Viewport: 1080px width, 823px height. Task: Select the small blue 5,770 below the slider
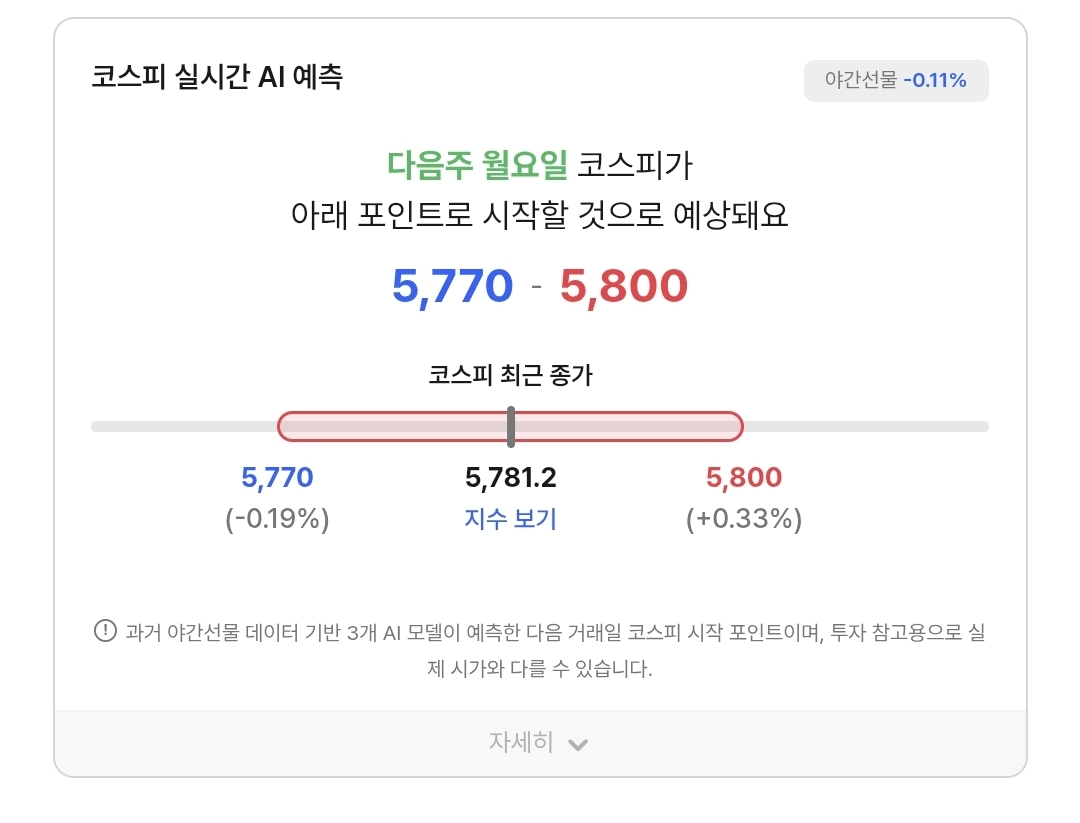277,477
